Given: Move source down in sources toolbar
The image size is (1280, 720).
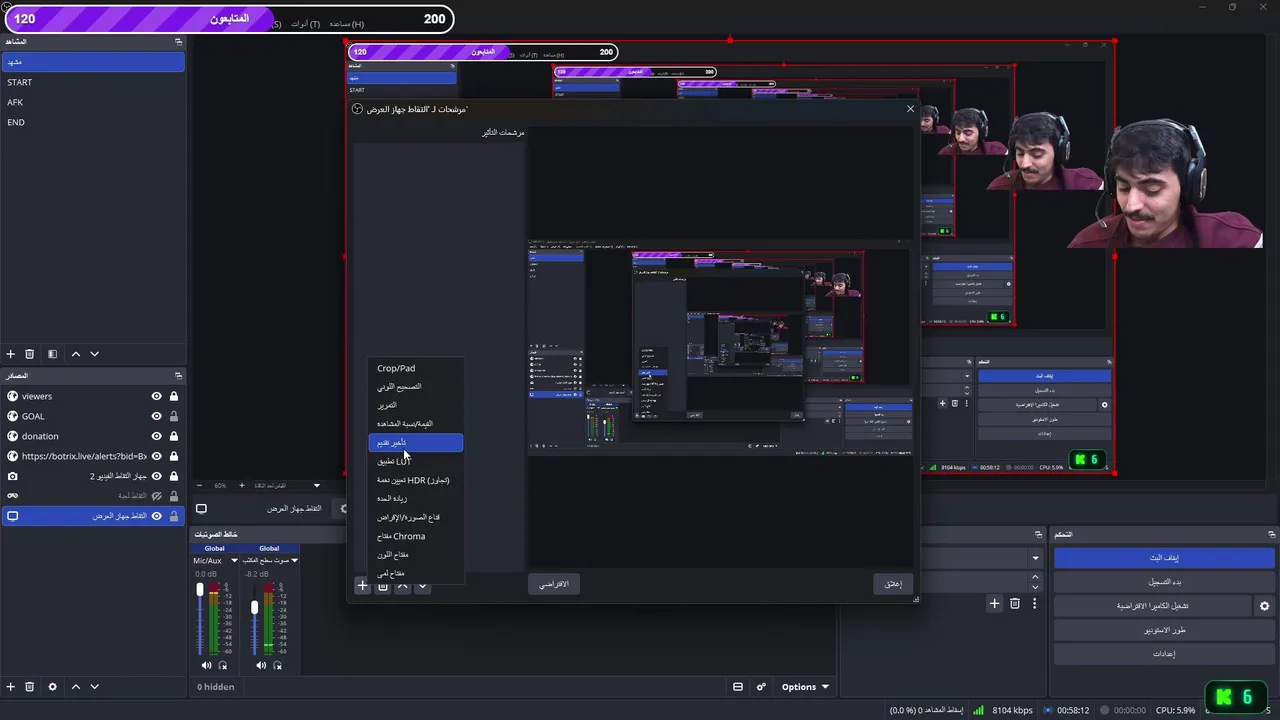Looking at the screenshot, I should pyautogui.click(x=95, y=687).
